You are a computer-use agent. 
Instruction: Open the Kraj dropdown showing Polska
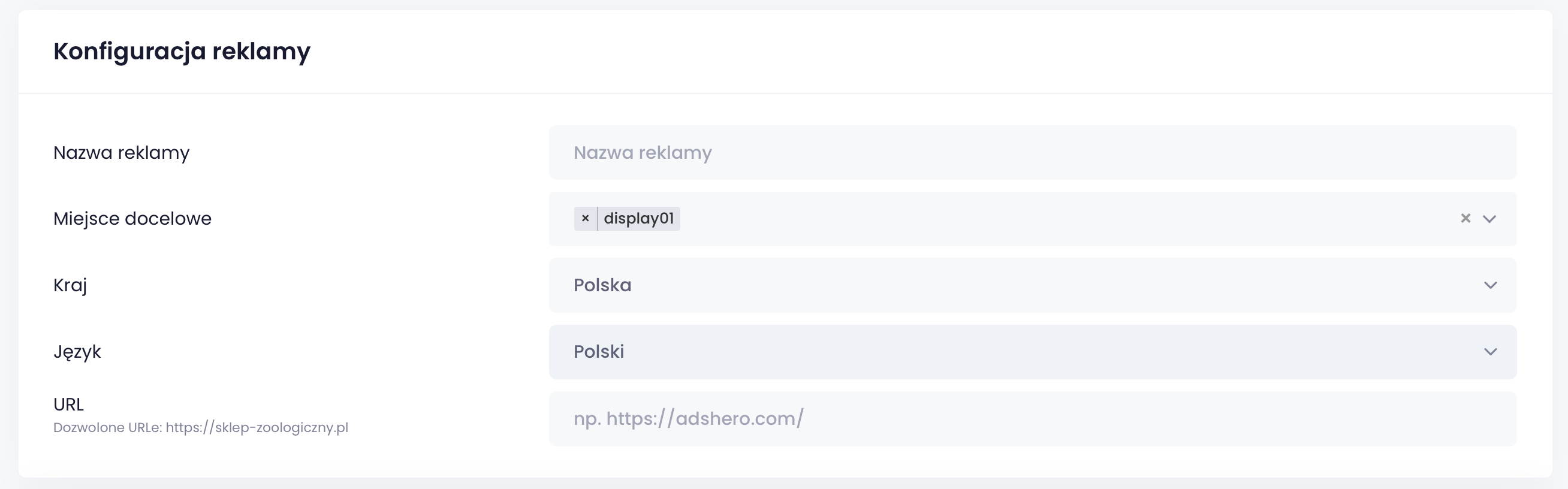click(974, 285)
